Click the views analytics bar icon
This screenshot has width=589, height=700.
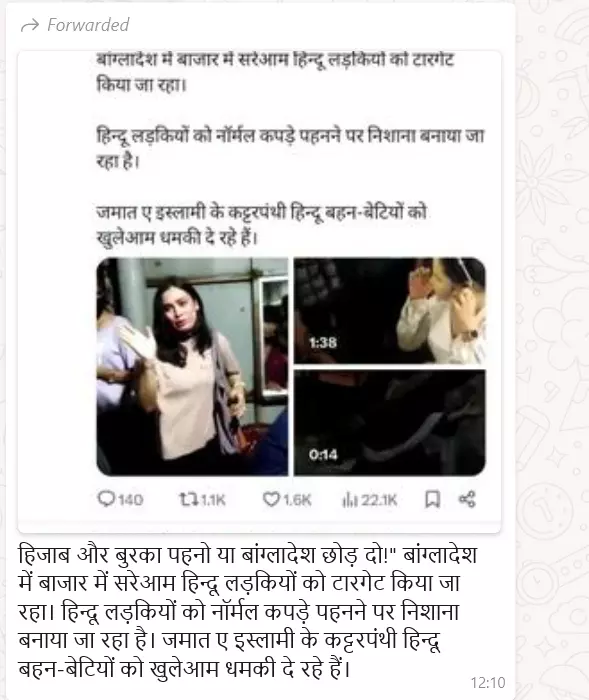350,500
